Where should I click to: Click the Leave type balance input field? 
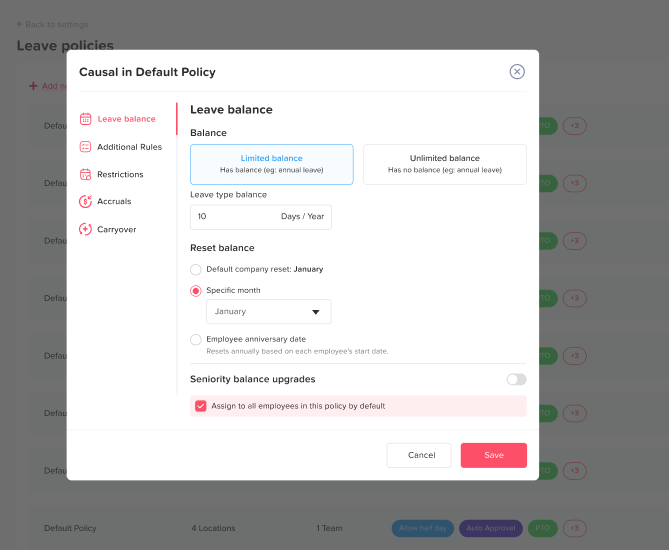coord(235,216)
